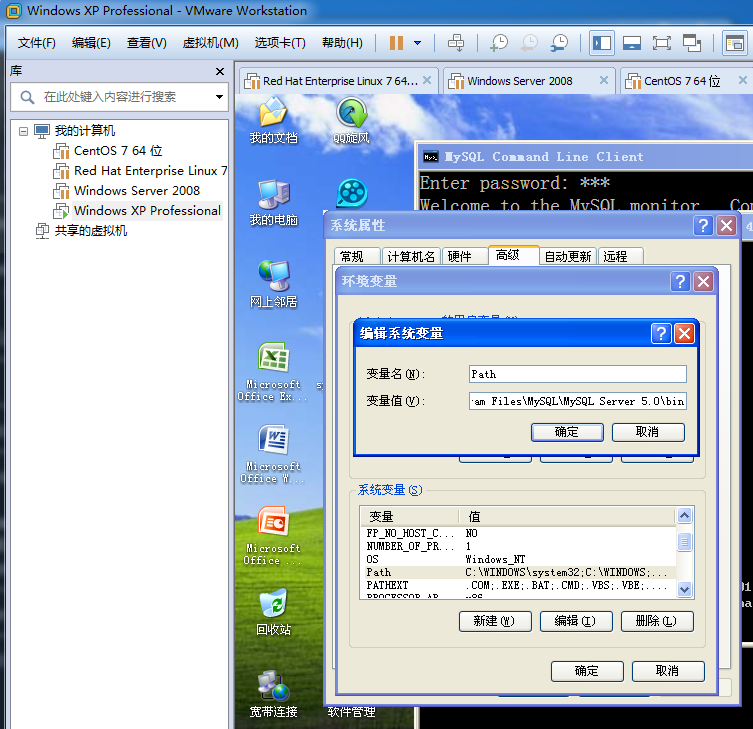Select Windows Server 2008 in library tree
This screenshot has height=729, width=753.
[x=126, y=191]
